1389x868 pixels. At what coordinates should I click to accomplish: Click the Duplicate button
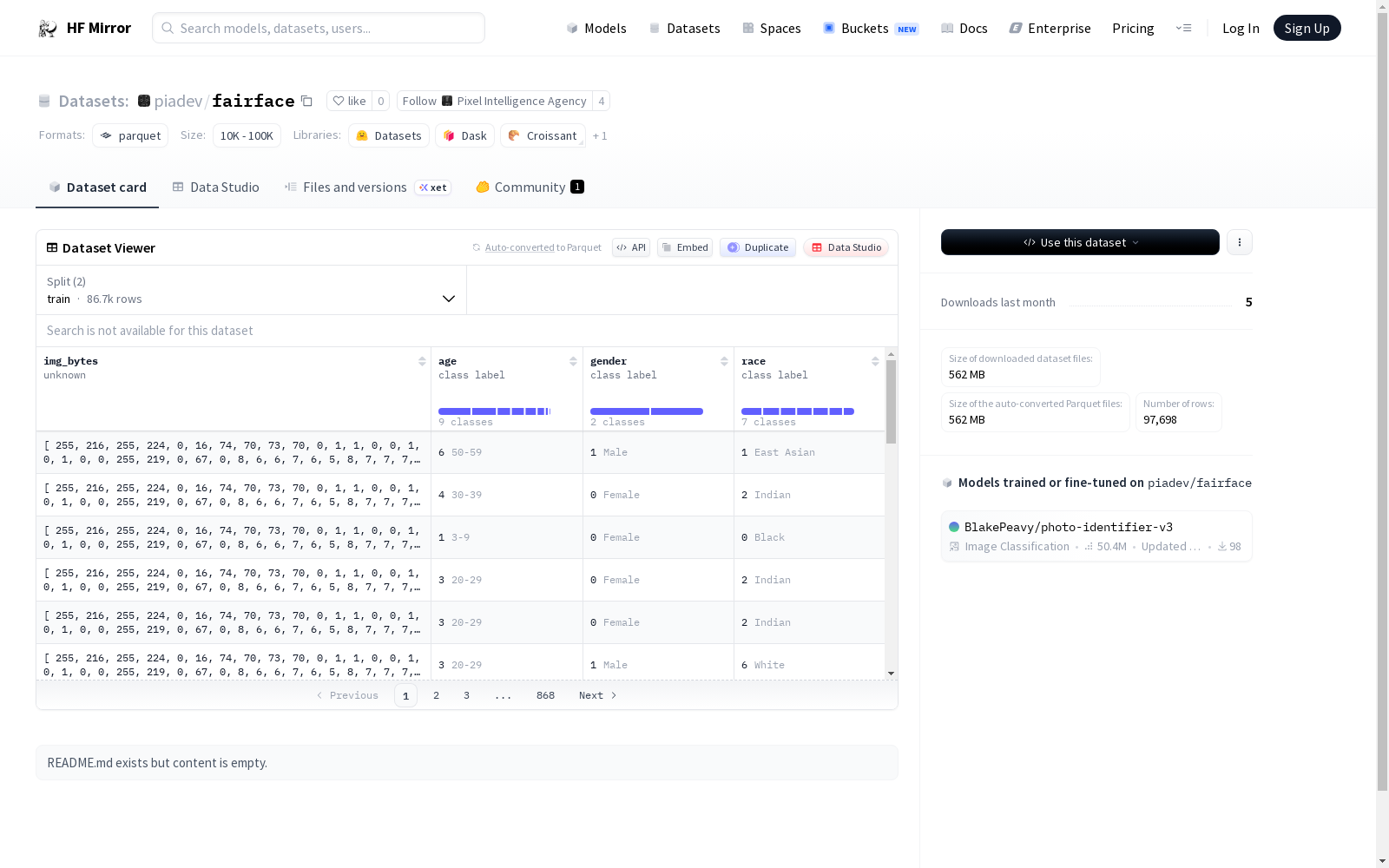(758, 247)
